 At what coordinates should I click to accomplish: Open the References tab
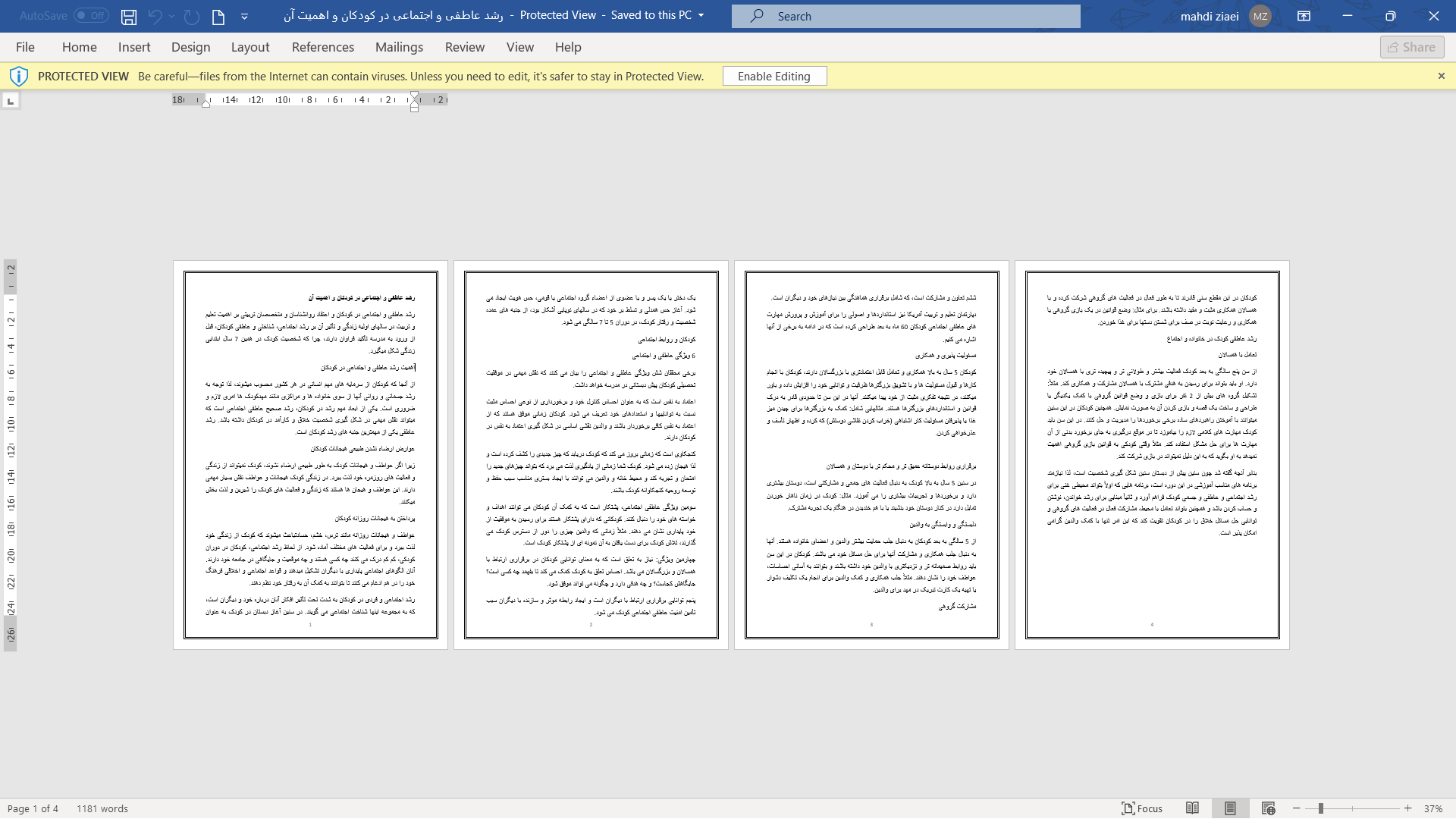323,47
